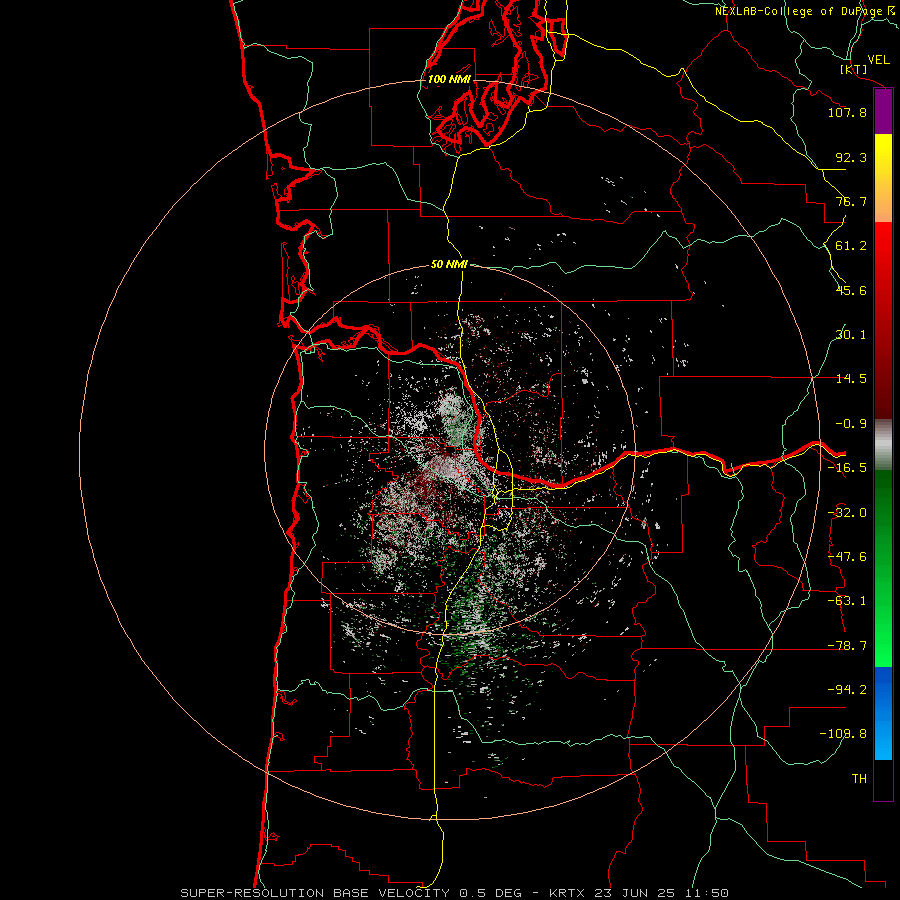
Task: Click the [KT] units label
Action: (854, 69)
